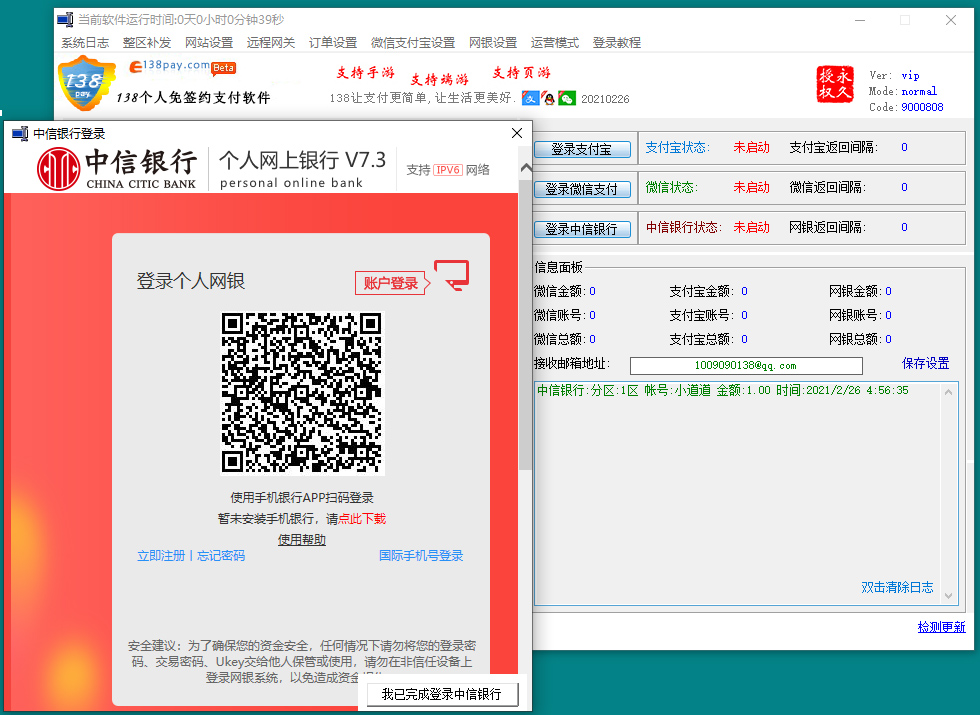Click the 网银总额 label

[856, 339]
